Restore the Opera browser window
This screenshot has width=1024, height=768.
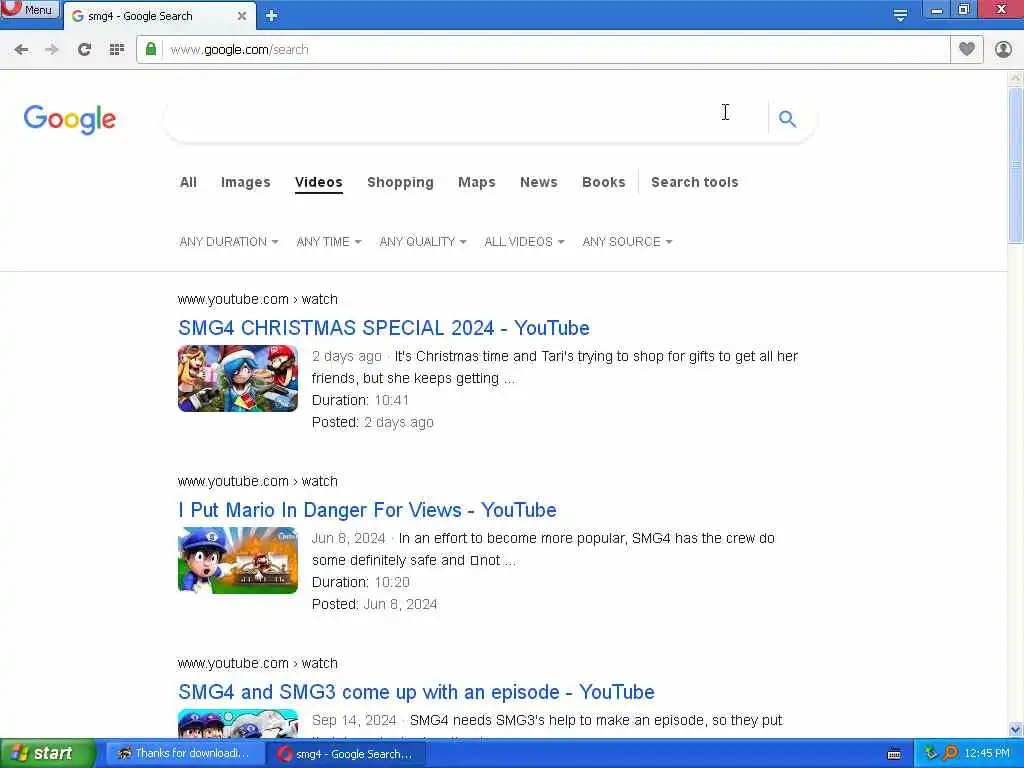coord(964,10)
